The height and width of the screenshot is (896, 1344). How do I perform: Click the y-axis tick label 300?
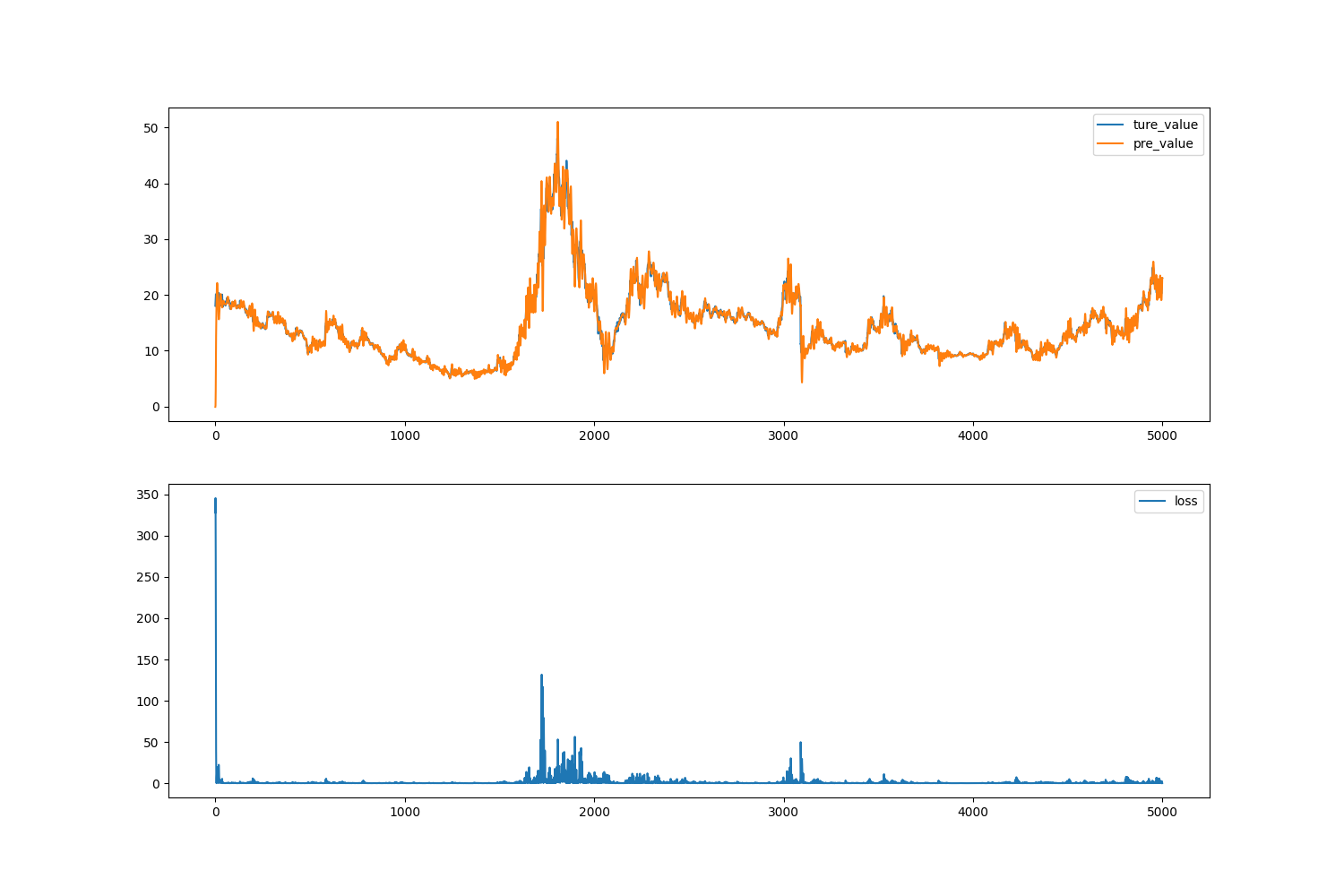[149, 536]
